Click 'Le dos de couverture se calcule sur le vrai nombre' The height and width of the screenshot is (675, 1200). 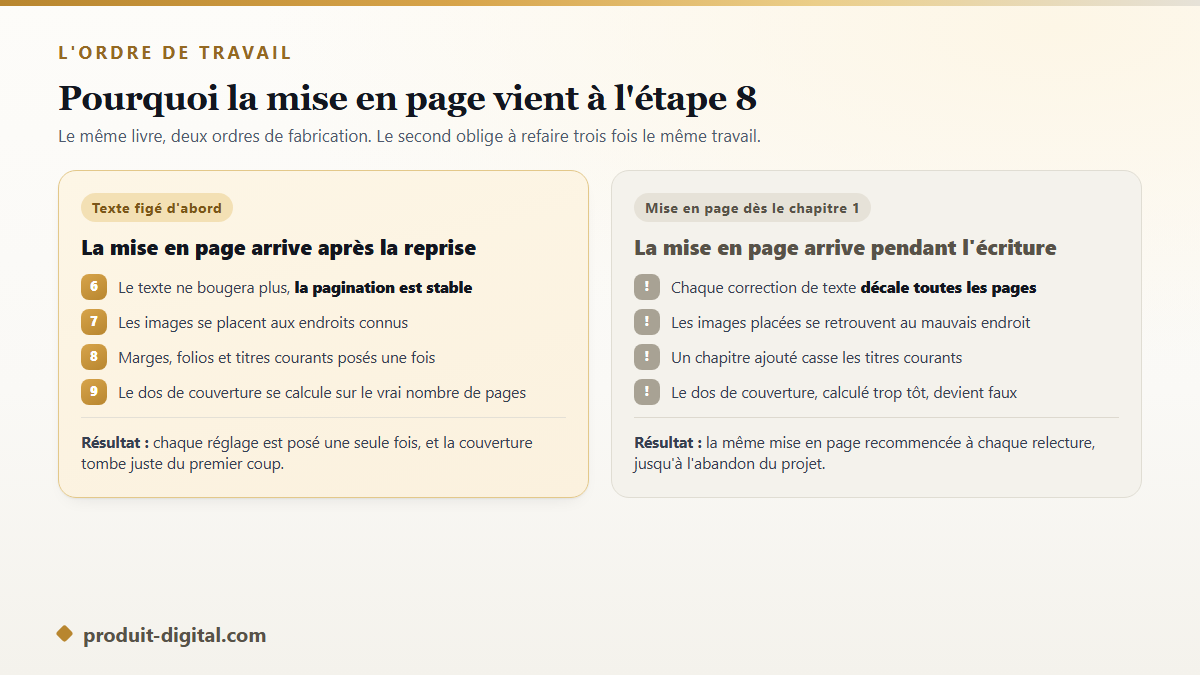coord(322,393)
